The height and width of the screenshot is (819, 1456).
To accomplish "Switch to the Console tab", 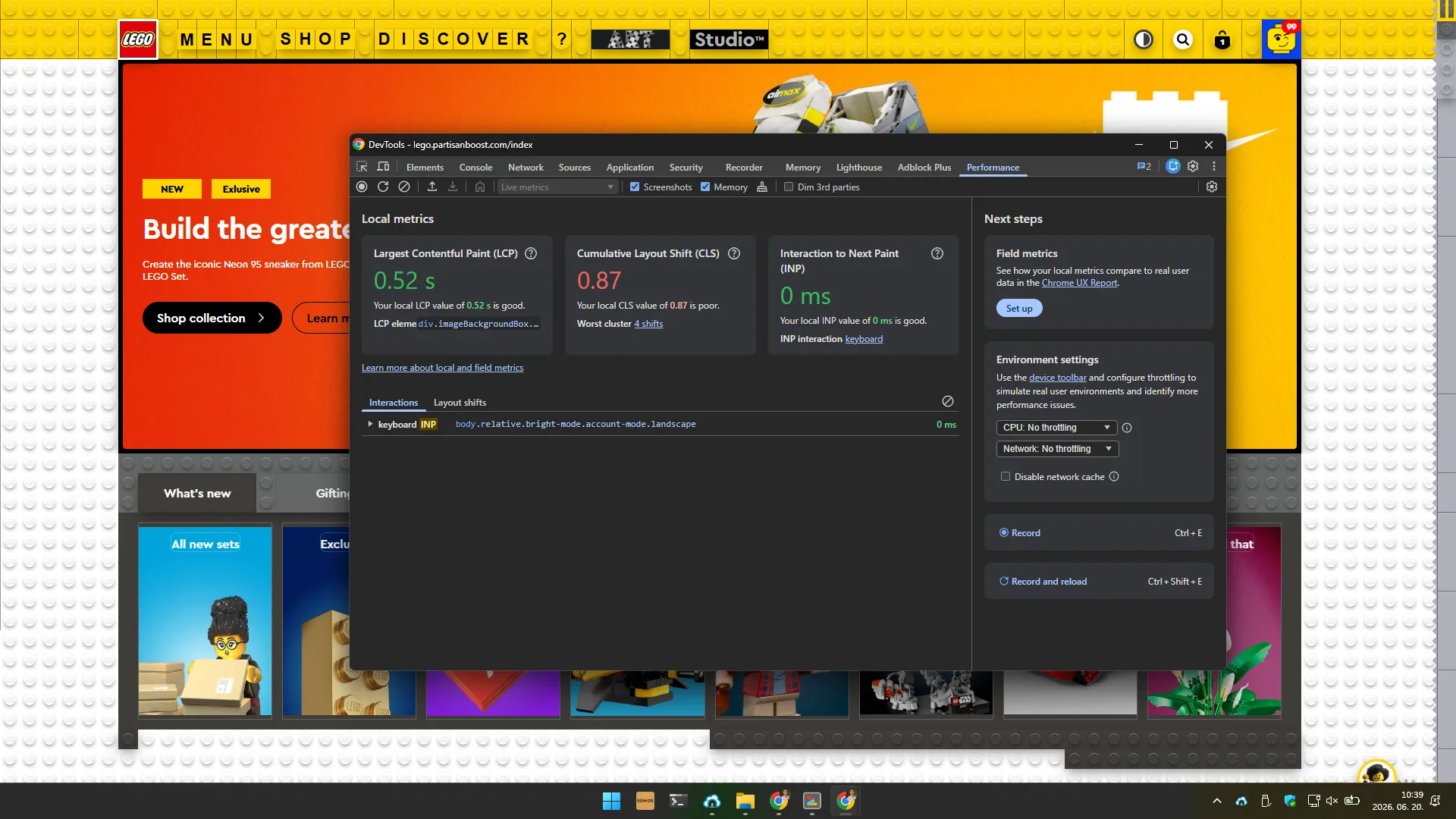I will pos(475,167).
